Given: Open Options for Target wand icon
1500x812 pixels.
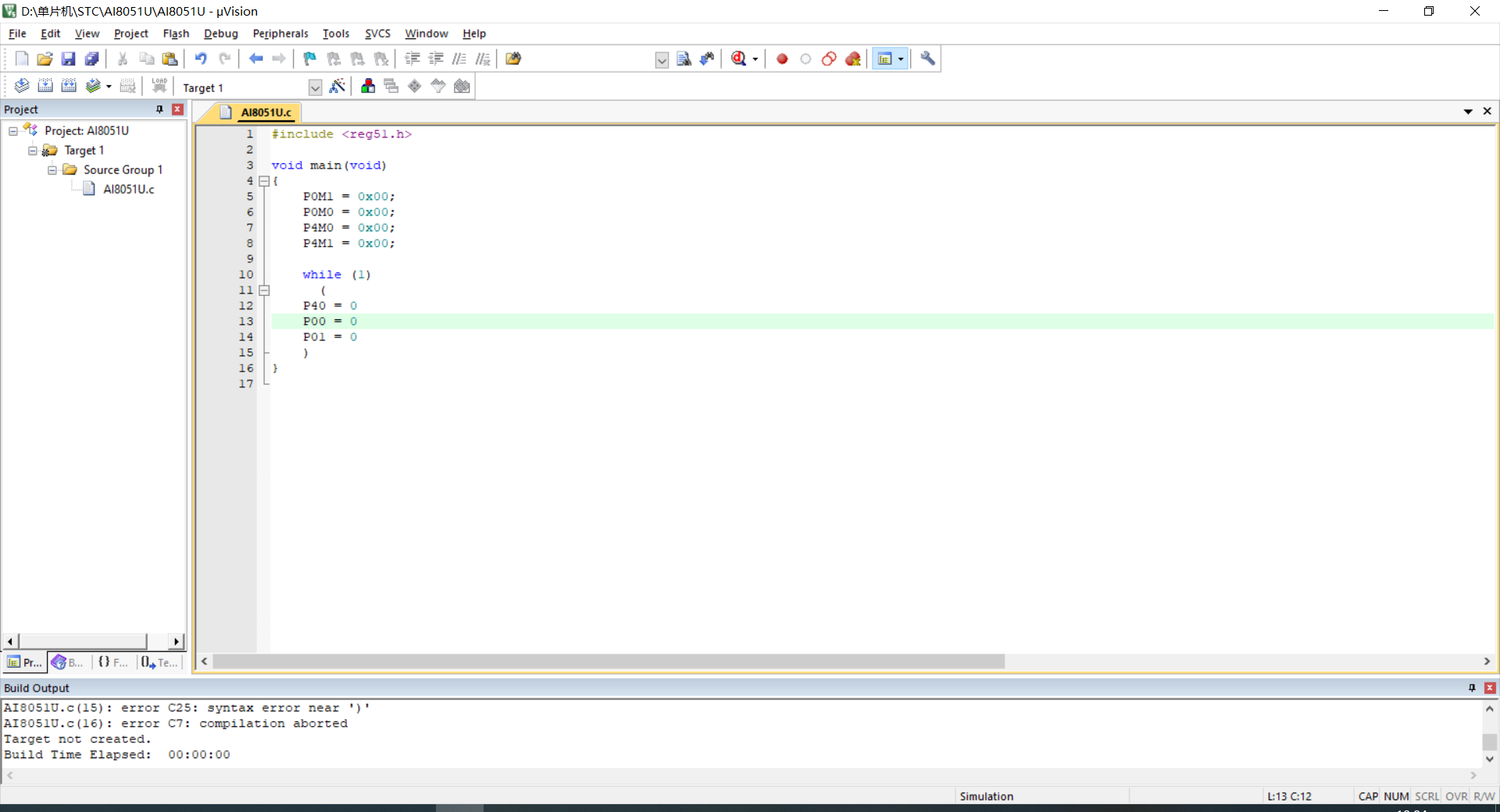Looking at the screenshot, I should pyautogui.click(x=337, y=86).
